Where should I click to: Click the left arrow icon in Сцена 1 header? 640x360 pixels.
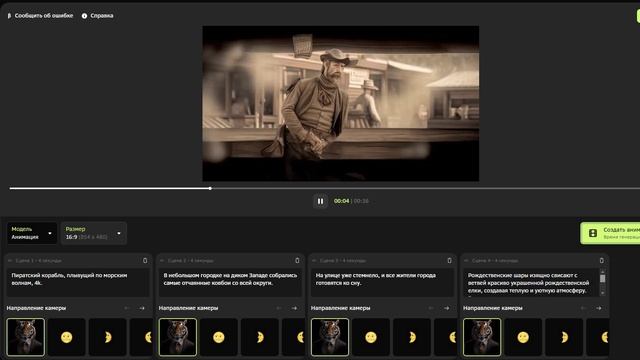[x=10, y=260]
